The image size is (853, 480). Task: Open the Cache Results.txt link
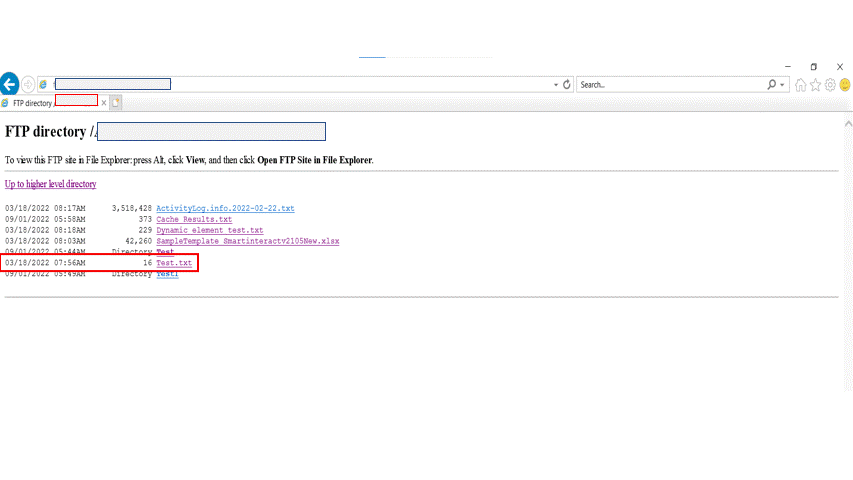pyautogui.click(x=194, y=219)
